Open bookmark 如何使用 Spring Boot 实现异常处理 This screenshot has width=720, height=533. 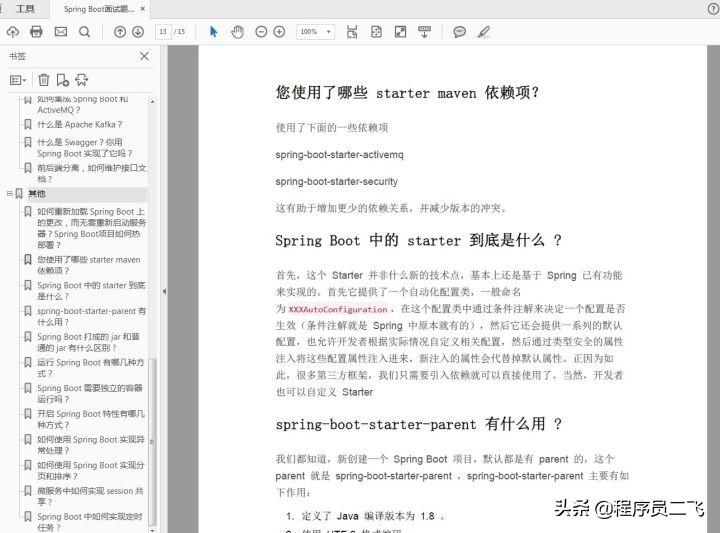(x=90, y=445)
